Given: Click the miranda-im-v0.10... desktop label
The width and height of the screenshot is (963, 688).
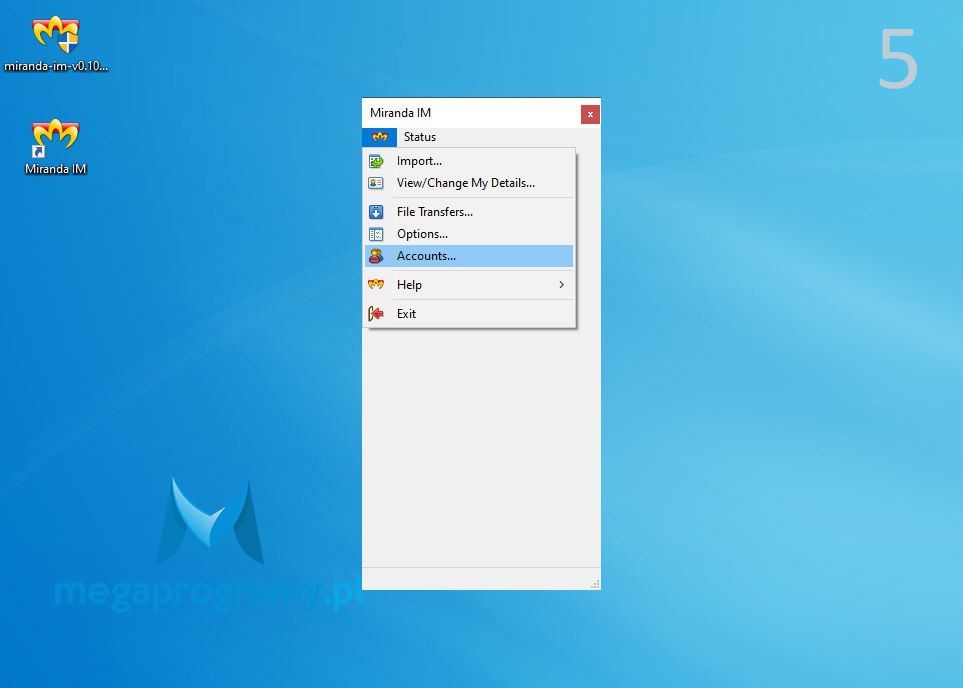Looking at the screenshot, I should pyautogui.click(x=56, y=66).
